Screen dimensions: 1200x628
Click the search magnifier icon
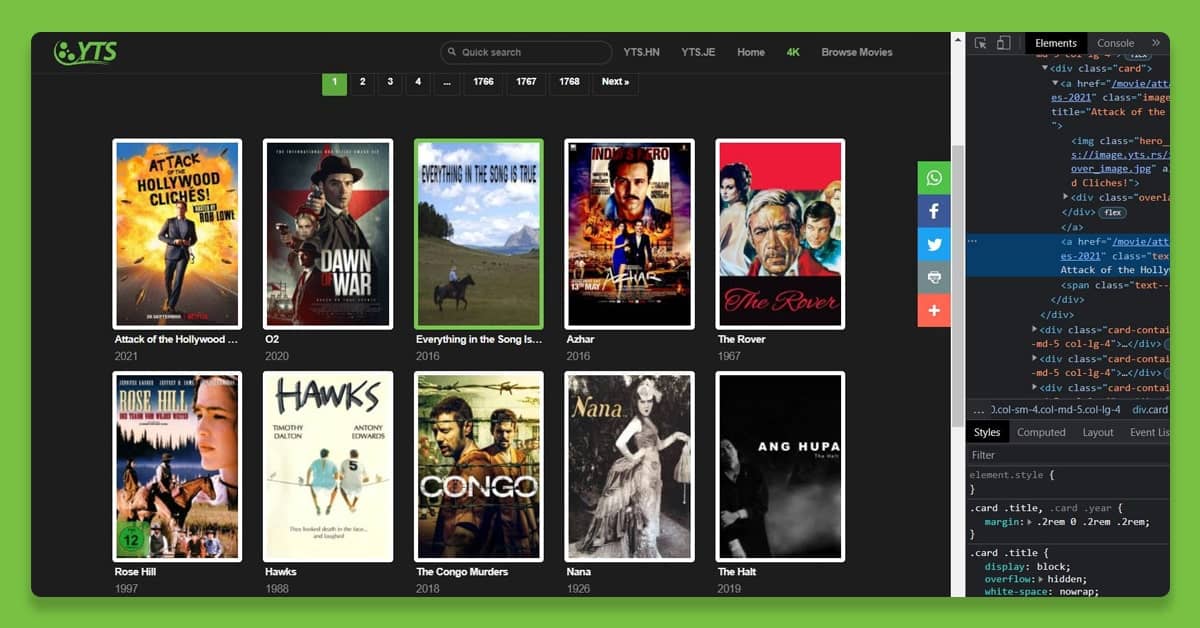pos(452,52)
